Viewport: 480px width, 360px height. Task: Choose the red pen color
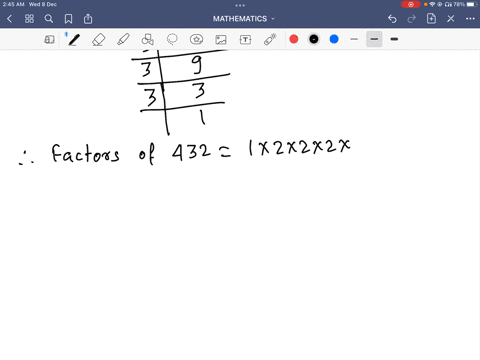pyautogui.click(x=294, y=39)
